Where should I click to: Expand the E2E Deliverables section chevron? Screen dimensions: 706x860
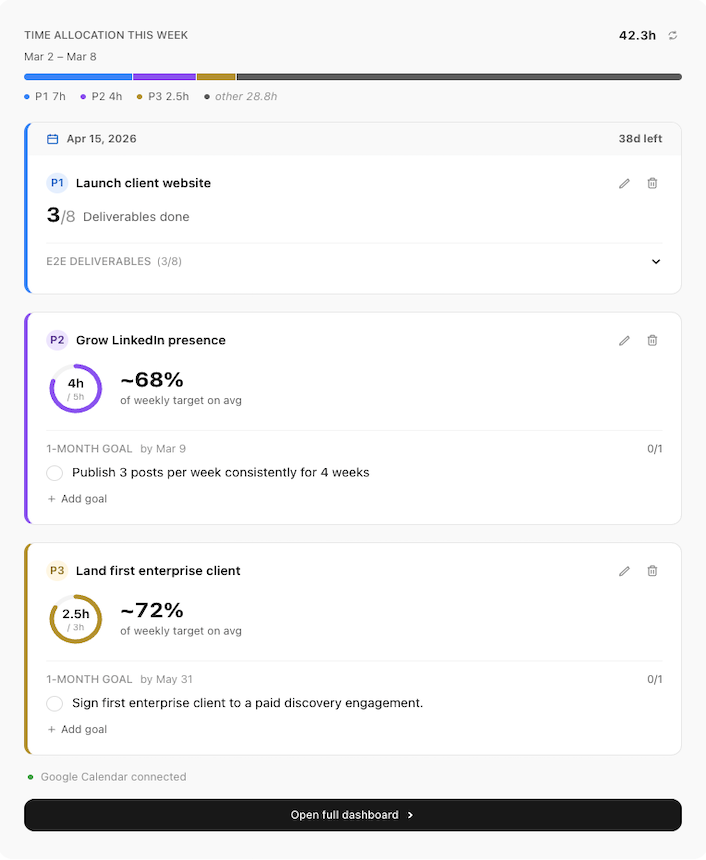[656, 262]
